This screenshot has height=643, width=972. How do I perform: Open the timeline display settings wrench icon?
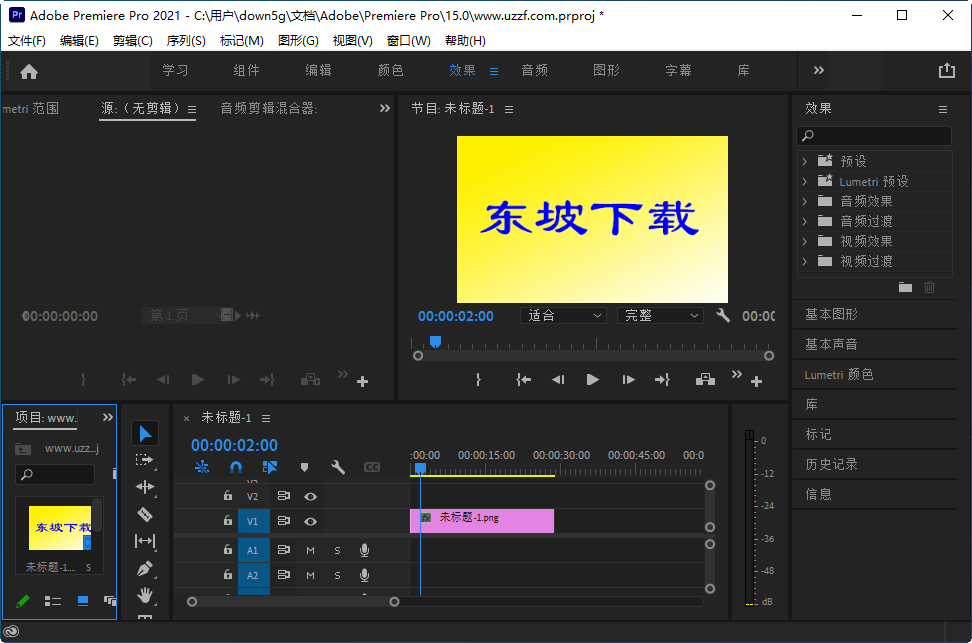point(338,466)
